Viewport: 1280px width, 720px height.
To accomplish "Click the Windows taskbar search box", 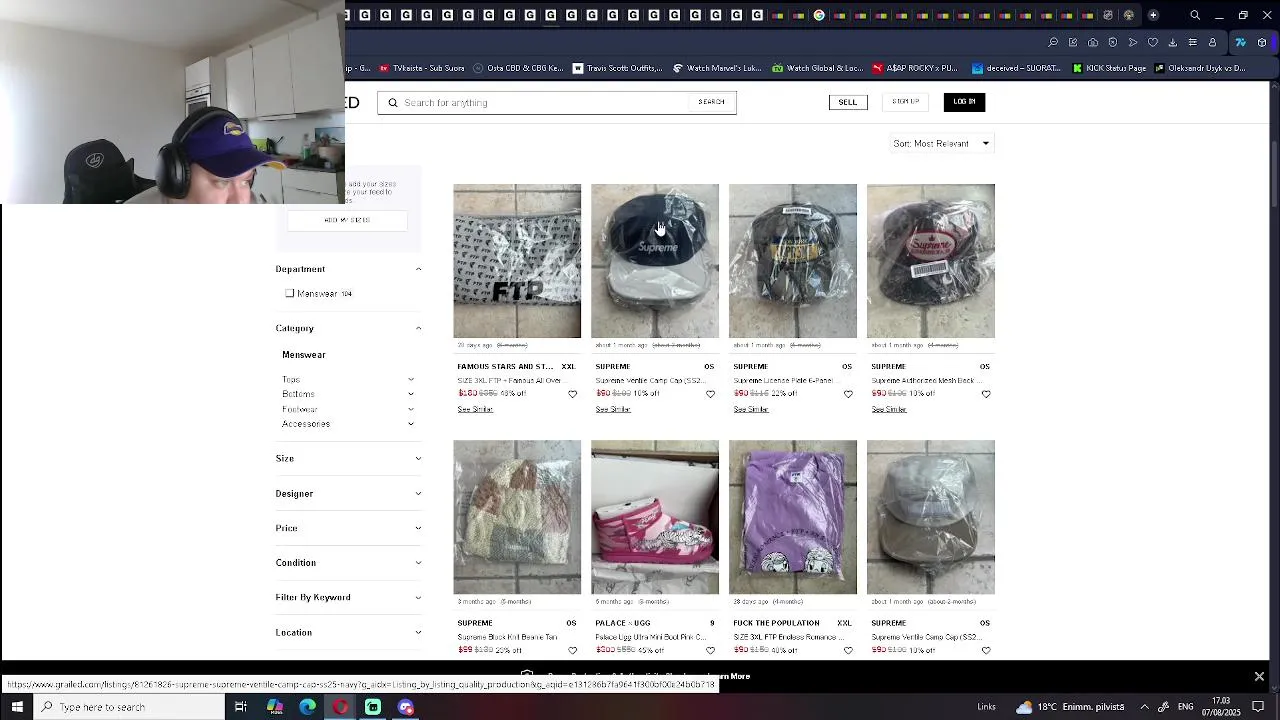I will [x=130, y=707].
